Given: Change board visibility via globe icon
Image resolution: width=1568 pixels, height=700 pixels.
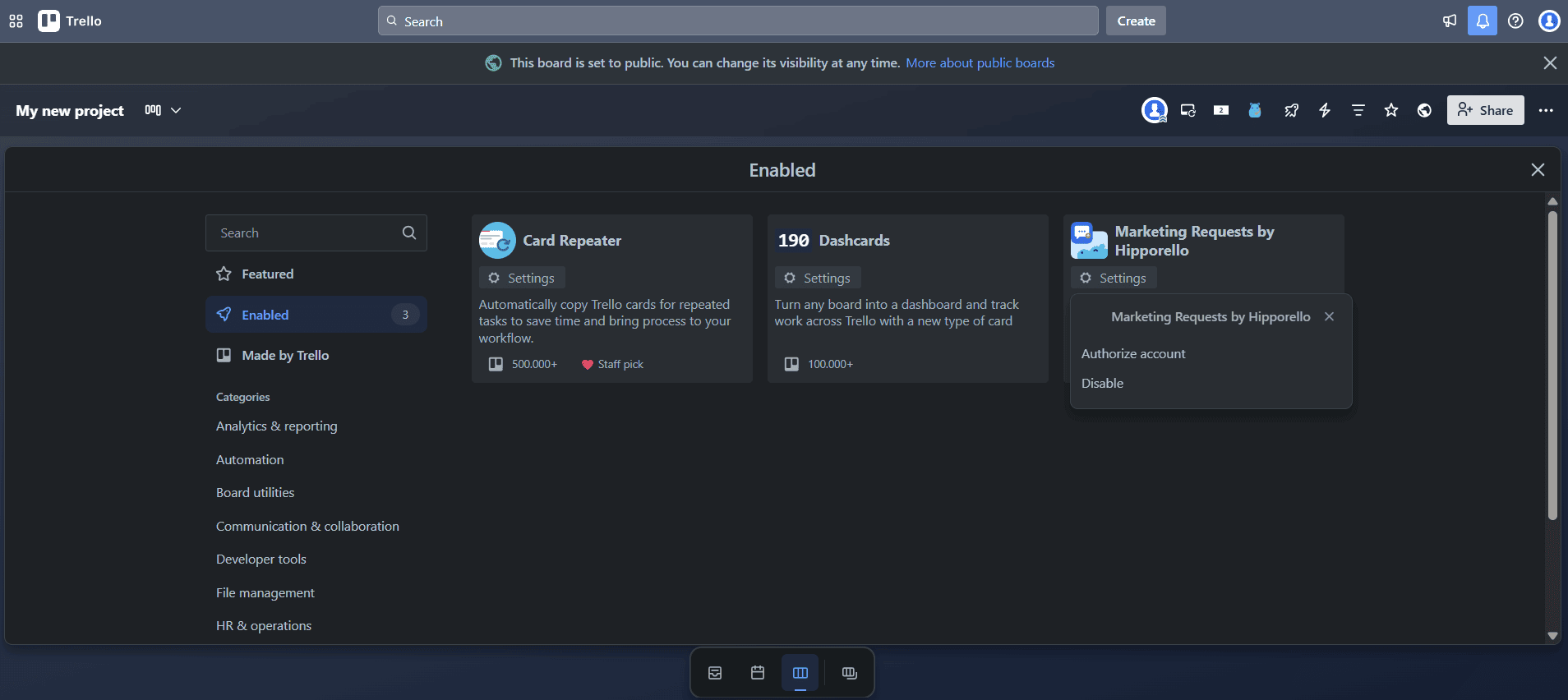Looking at the screenshot, I should pyautogui.click(x=1424, y=110).
